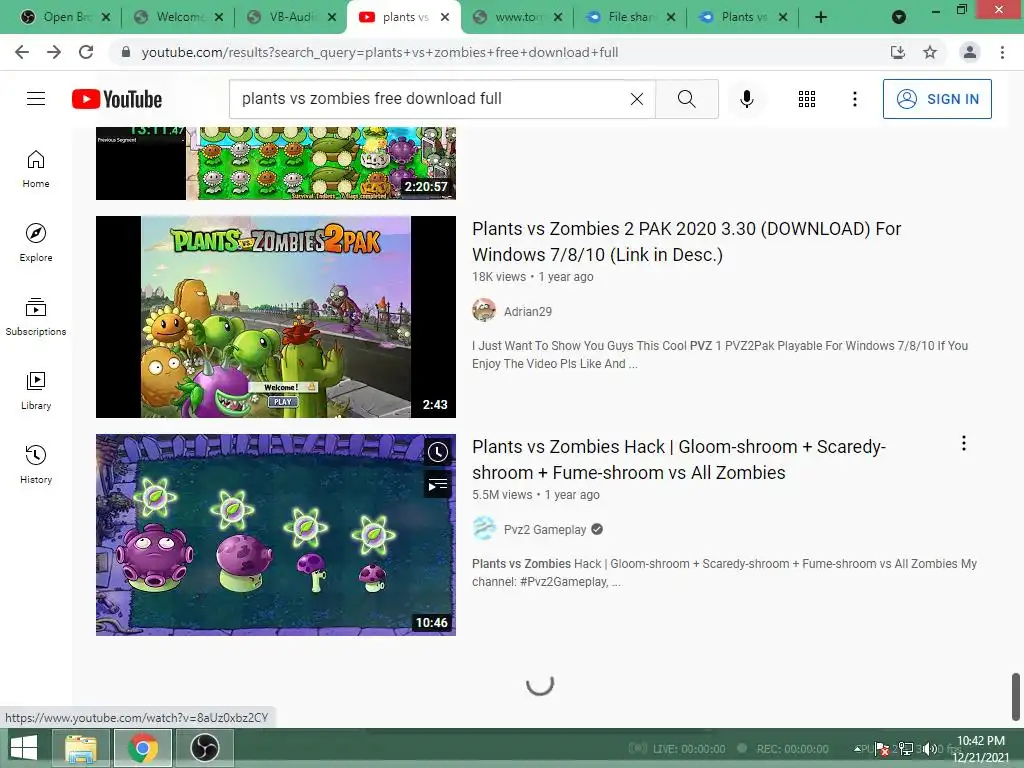Open Subscriptions in the sidebar
The image size is (1024, 768).
coord(36,317)
